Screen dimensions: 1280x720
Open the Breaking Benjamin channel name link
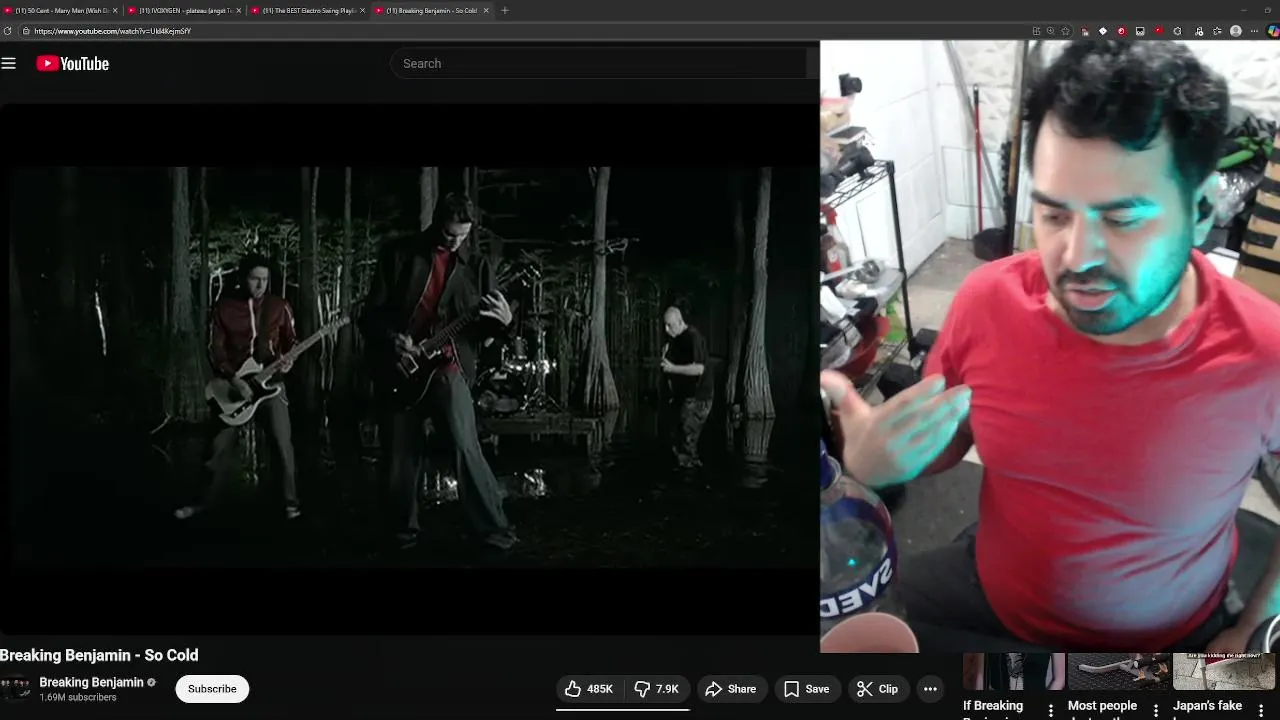[x=91, y=682]
